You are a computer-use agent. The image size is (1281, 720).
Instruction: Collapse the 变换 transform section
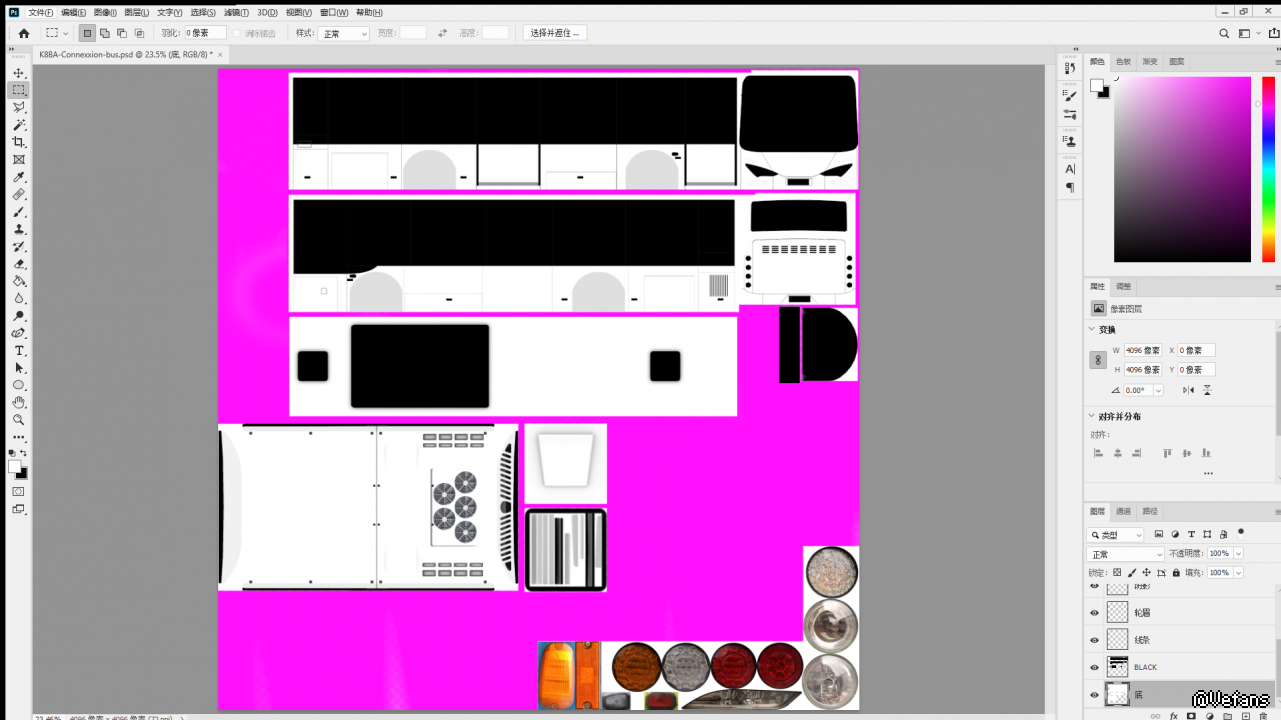click(x=1091, y=329)
